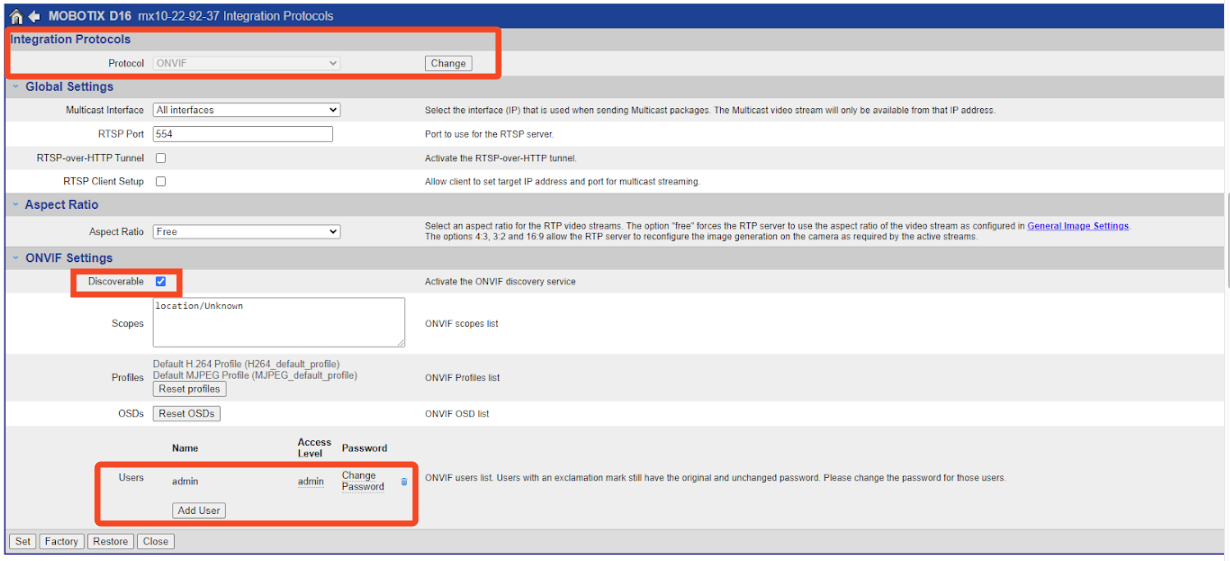Image resolution: width=1230 pixels, height=561 pixels.
Task: Delete the admin user via trash icon
Action: (404, 482)
